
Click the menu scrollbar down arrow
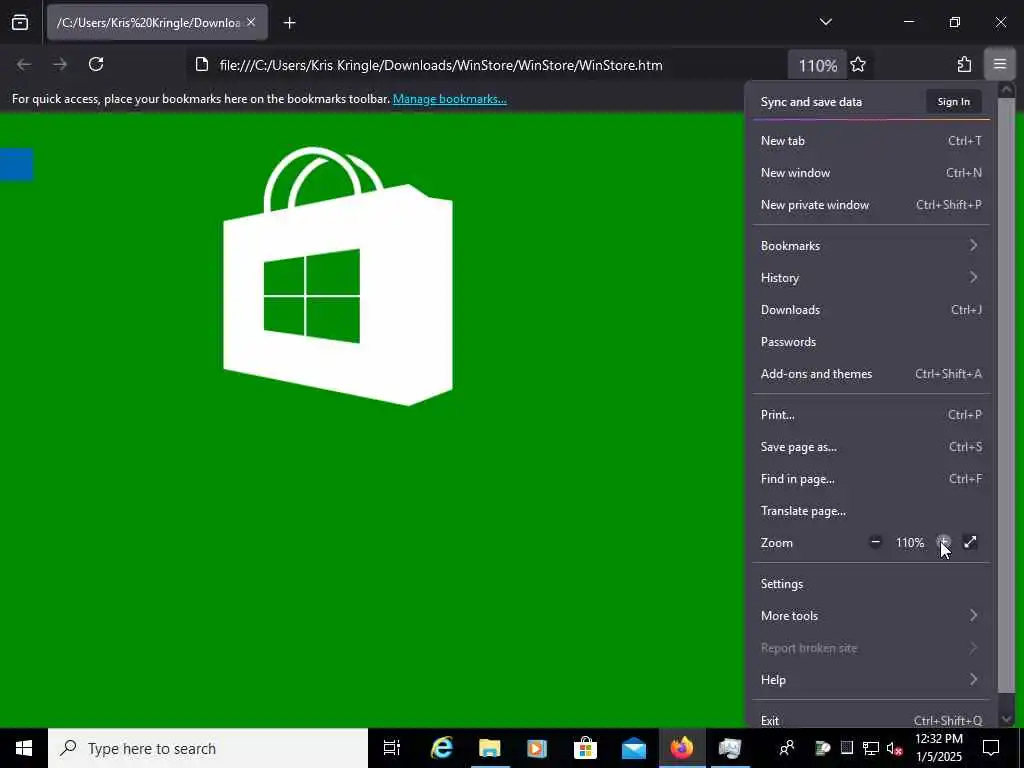pos(1006,719)
